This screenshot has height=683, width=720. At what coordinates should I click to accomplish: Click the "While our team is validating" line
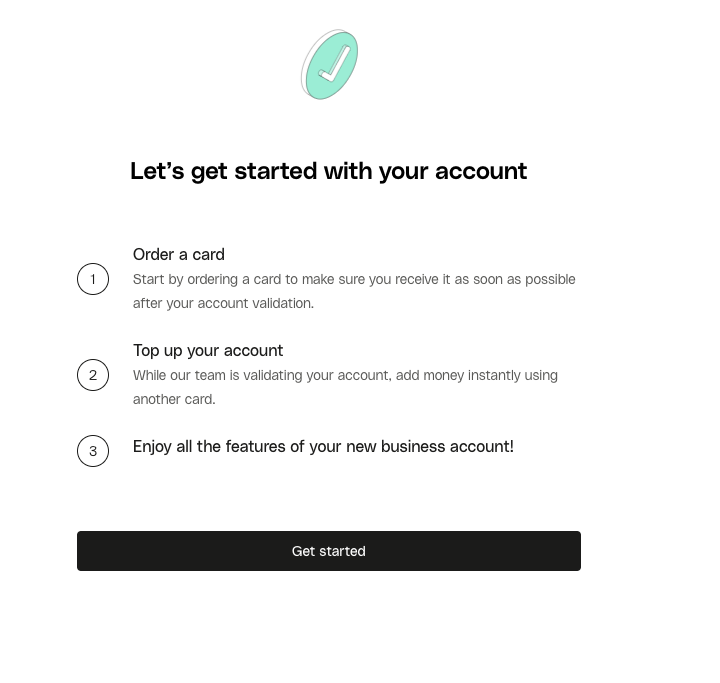[x=345, y=376]
